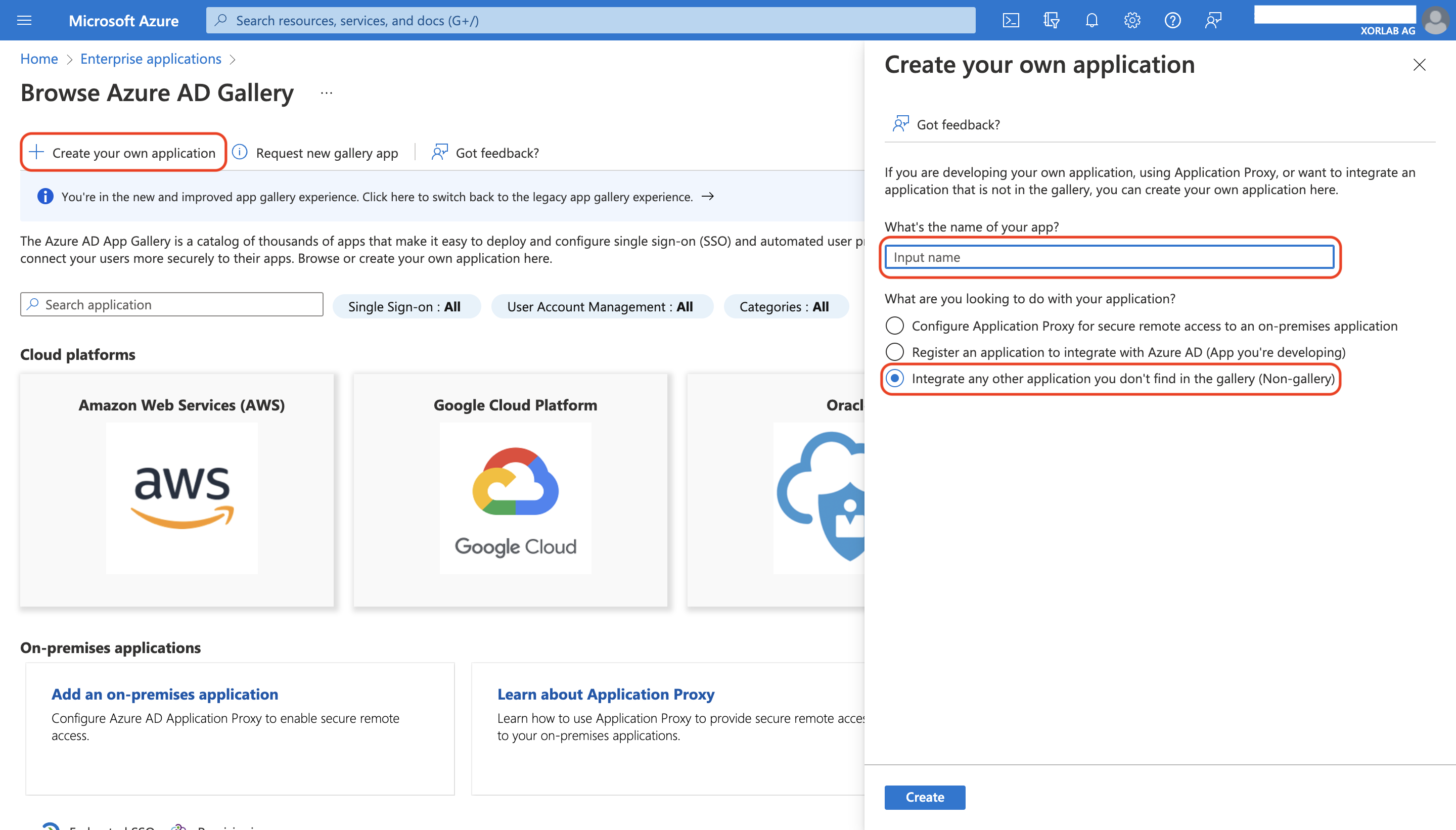Open portal settings gear
This screenshot has height=830, width=1456.
(x=1132, y=21)
